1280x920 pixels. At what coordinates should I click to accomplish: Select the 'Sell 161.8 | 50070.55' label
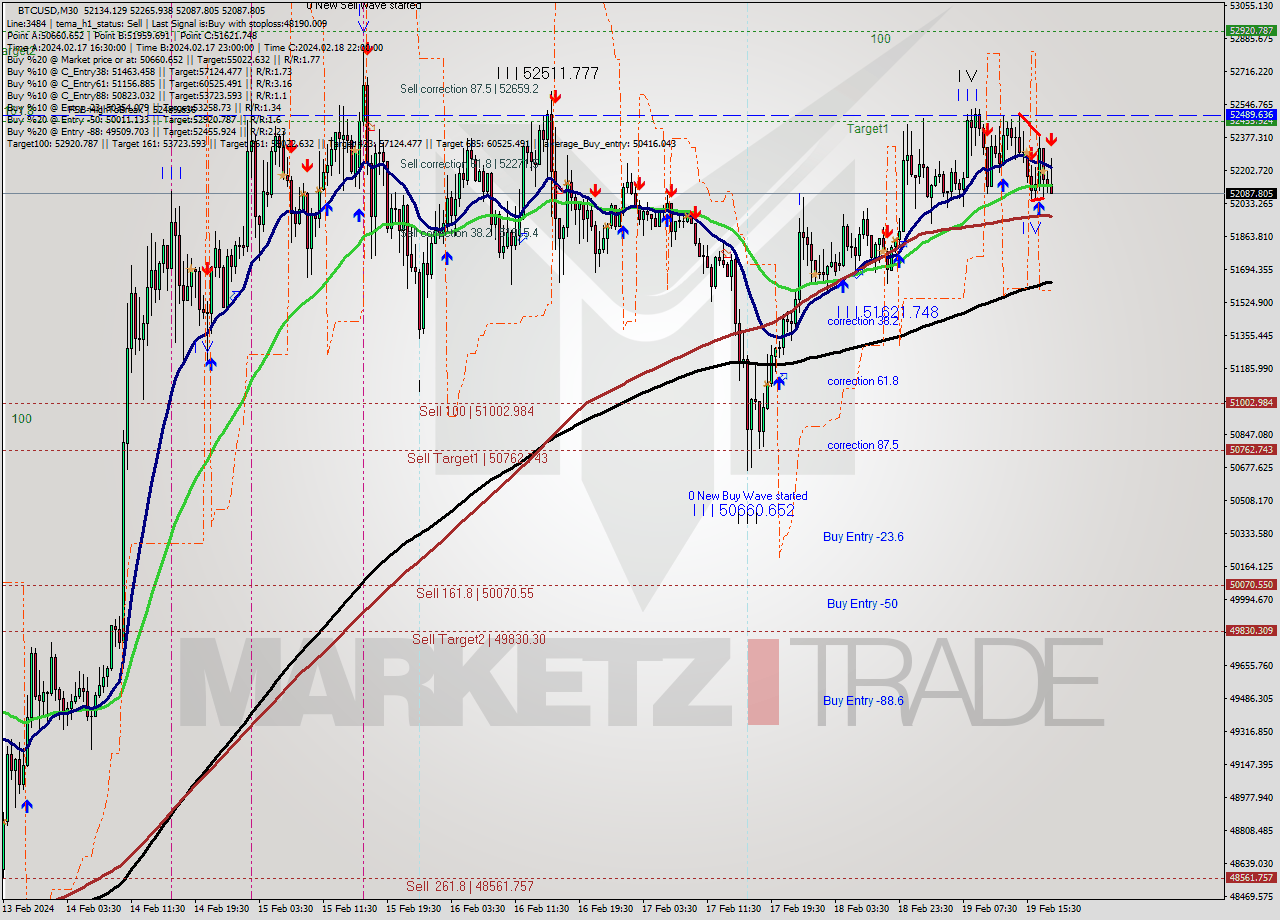click(x=475, y=593)
